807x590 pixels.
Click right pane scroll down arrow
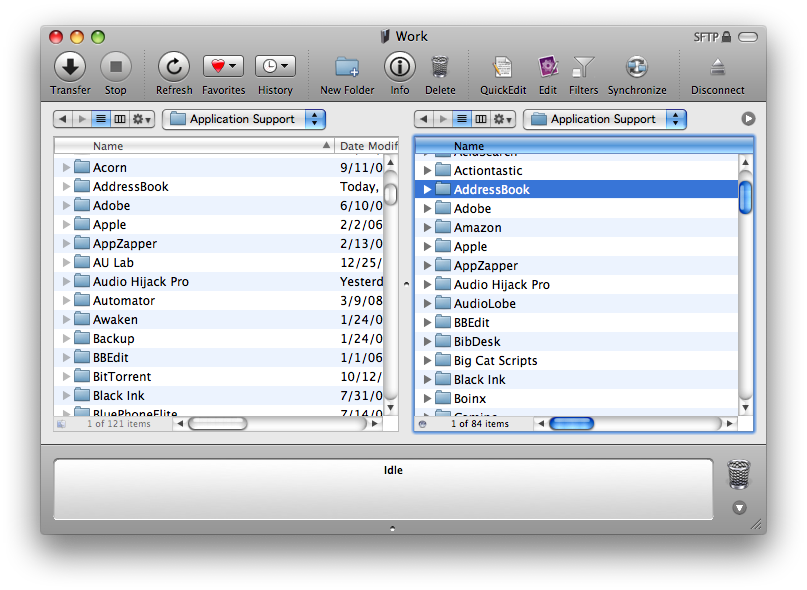pos(745,408)
